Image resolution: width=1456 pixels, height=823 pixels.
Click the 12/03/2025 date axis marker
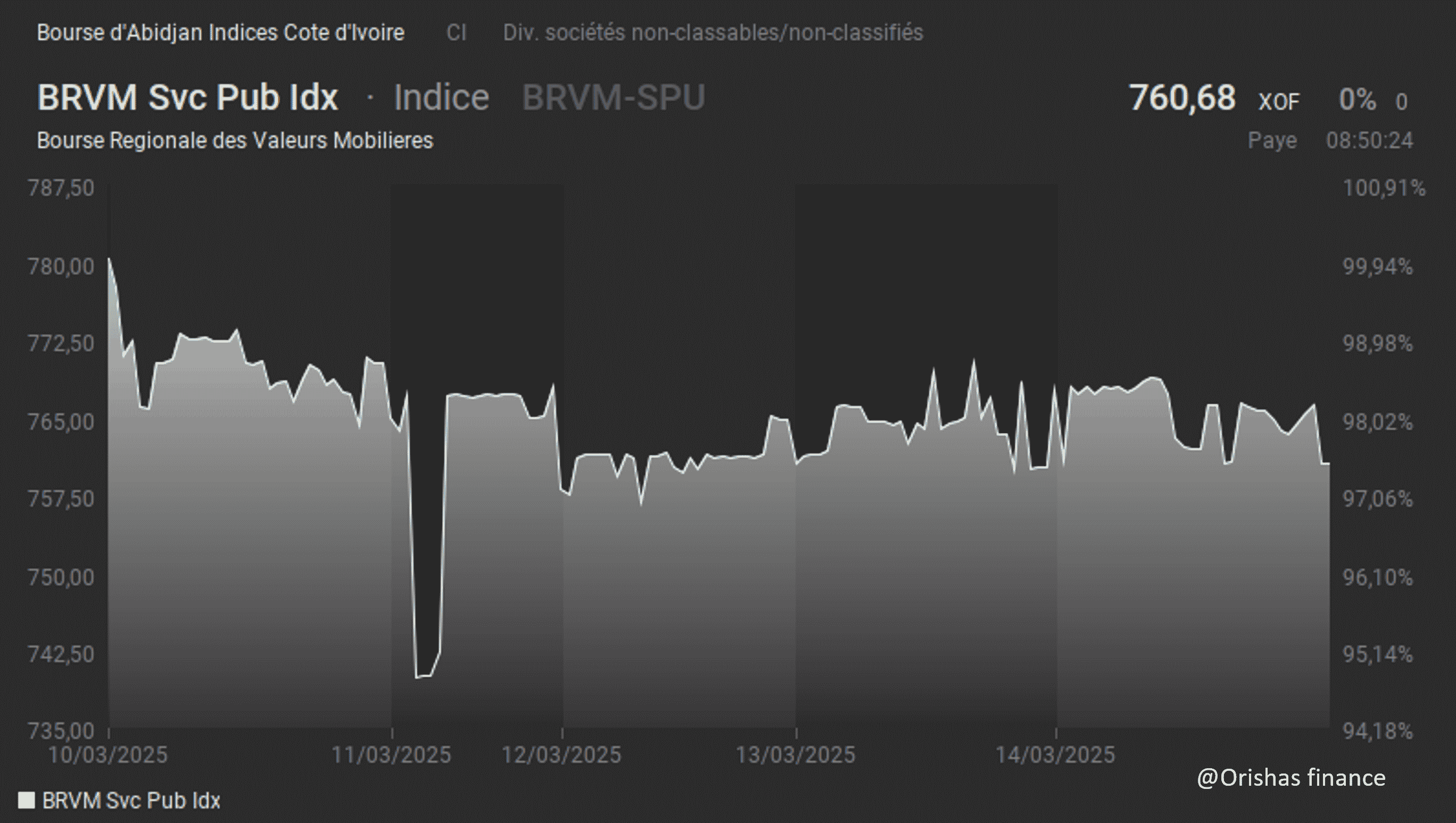pos(561,754)
